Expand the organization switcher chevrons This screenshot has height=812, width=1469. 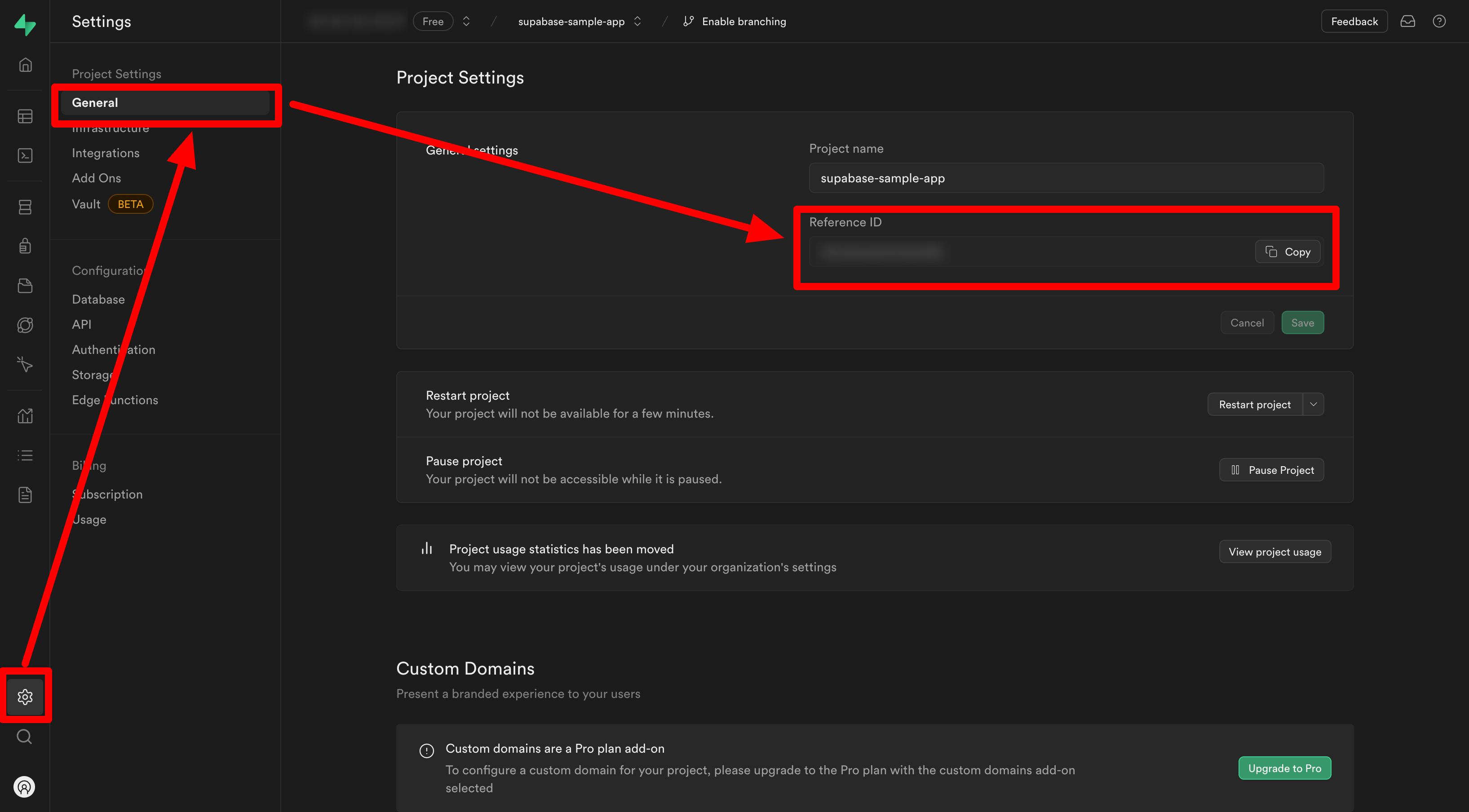click(x=466, y=21)
